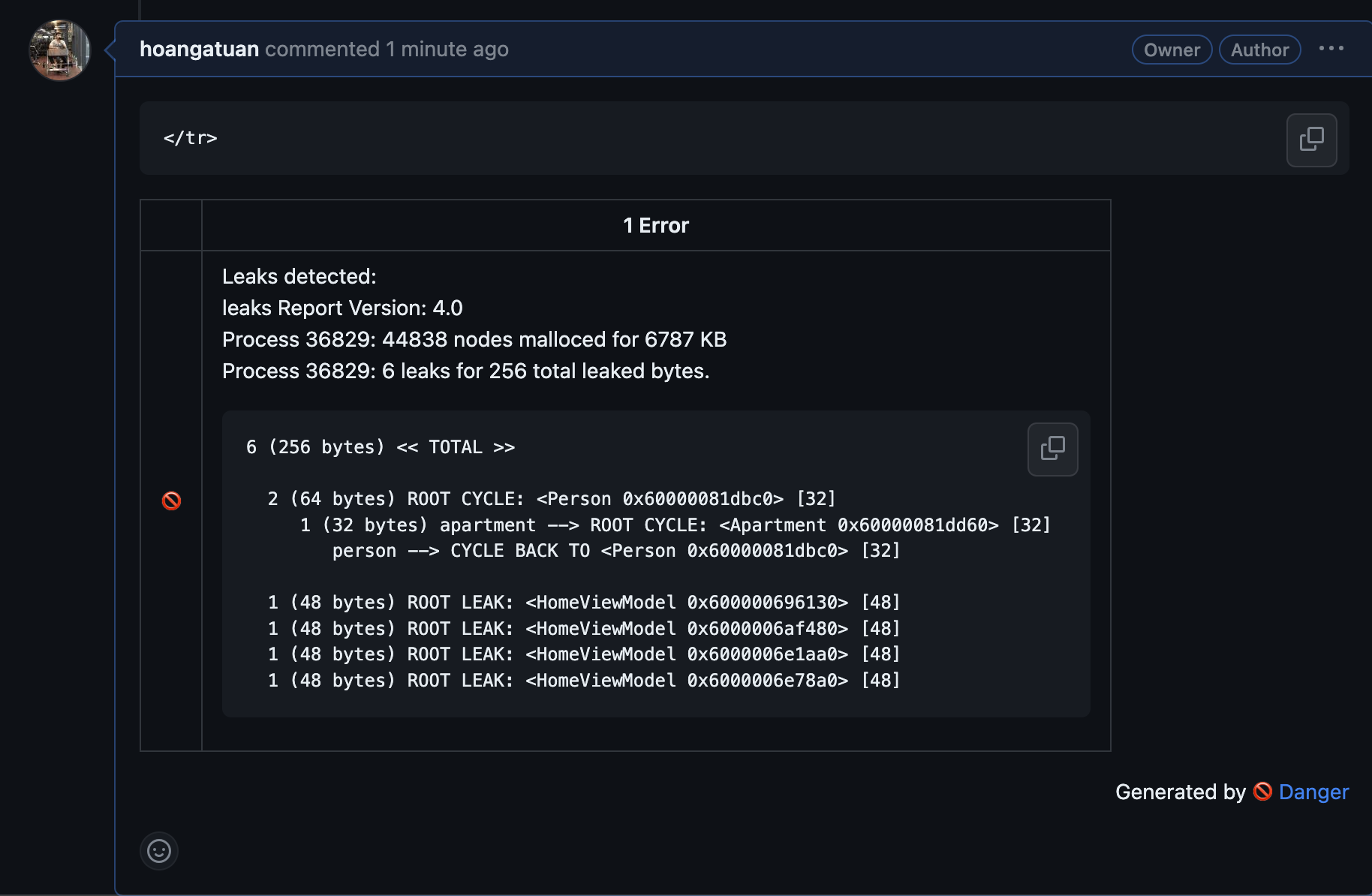Click the Author badge
1372x896 pixels.
pyautogui.click(x=1259, y=50)
